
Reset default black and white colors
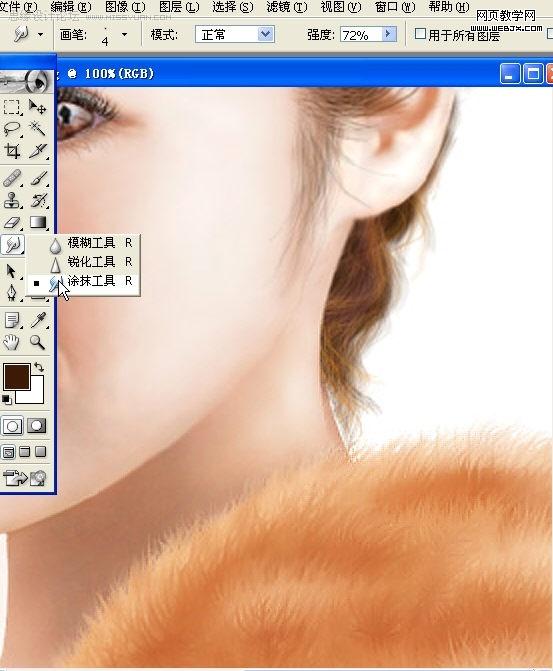(x=6, y=400)
